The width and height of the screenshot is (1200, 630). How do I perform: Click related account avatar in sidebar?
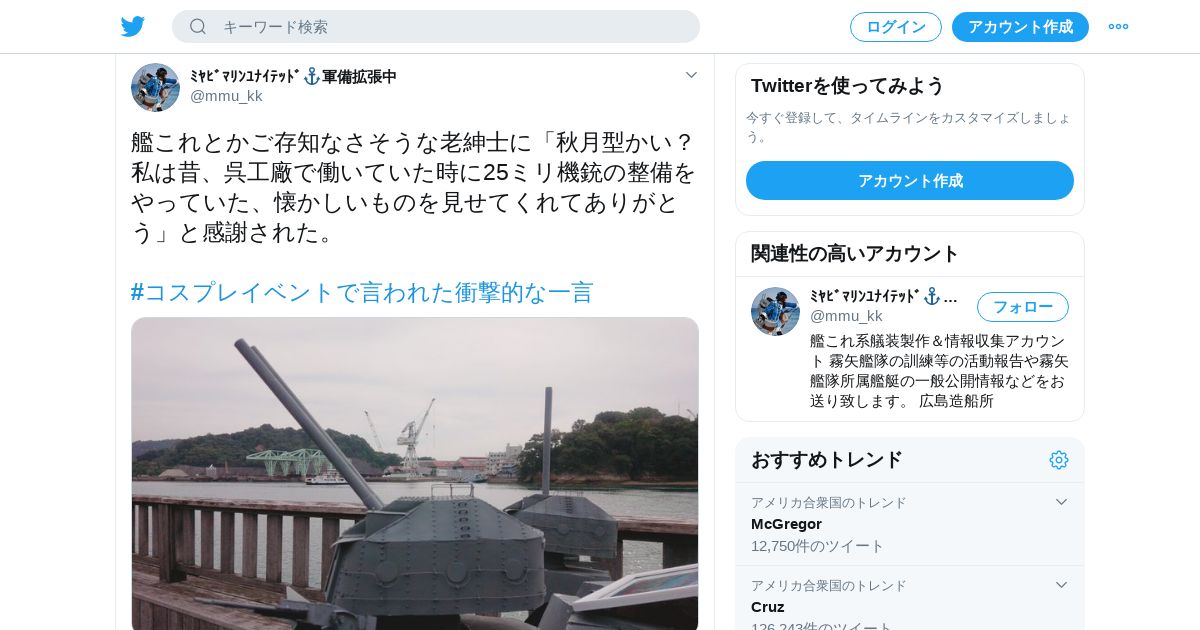tap(775, 311)
